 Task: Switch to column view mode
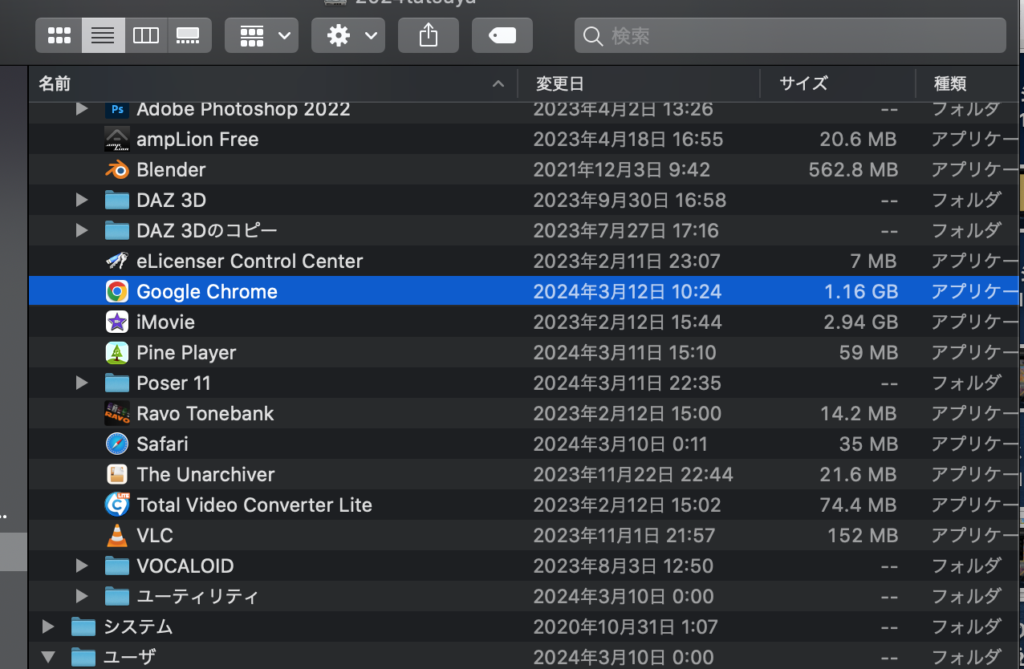(146, 36)
